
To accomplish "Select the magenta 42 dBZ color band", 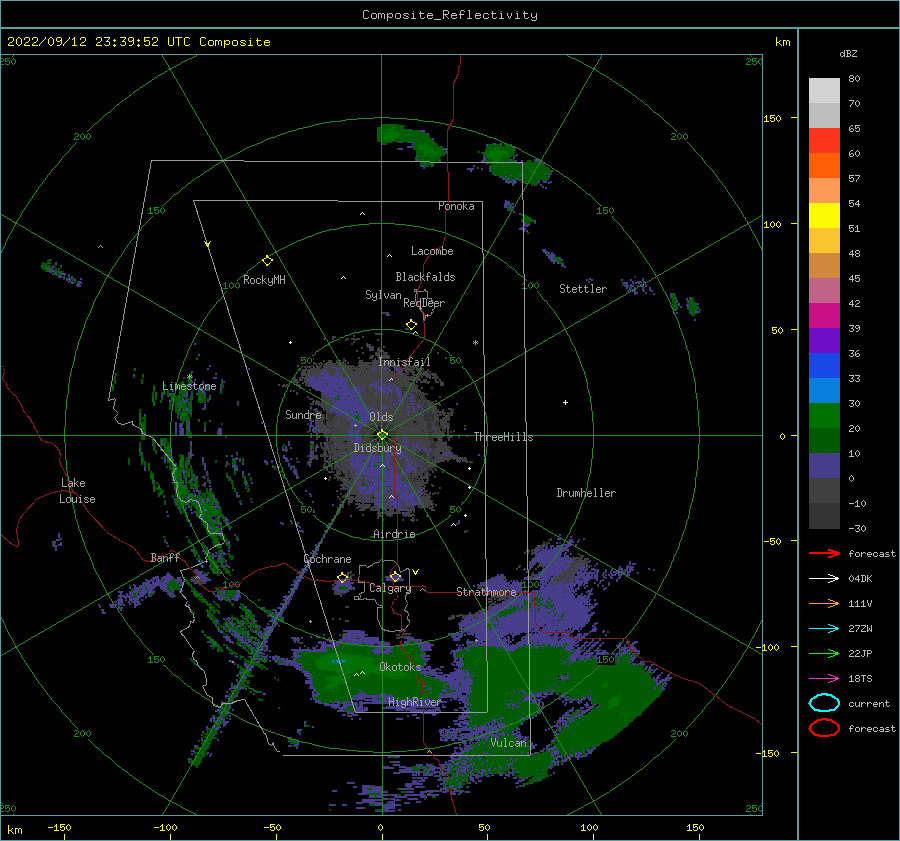I will (x=824, y=316).
